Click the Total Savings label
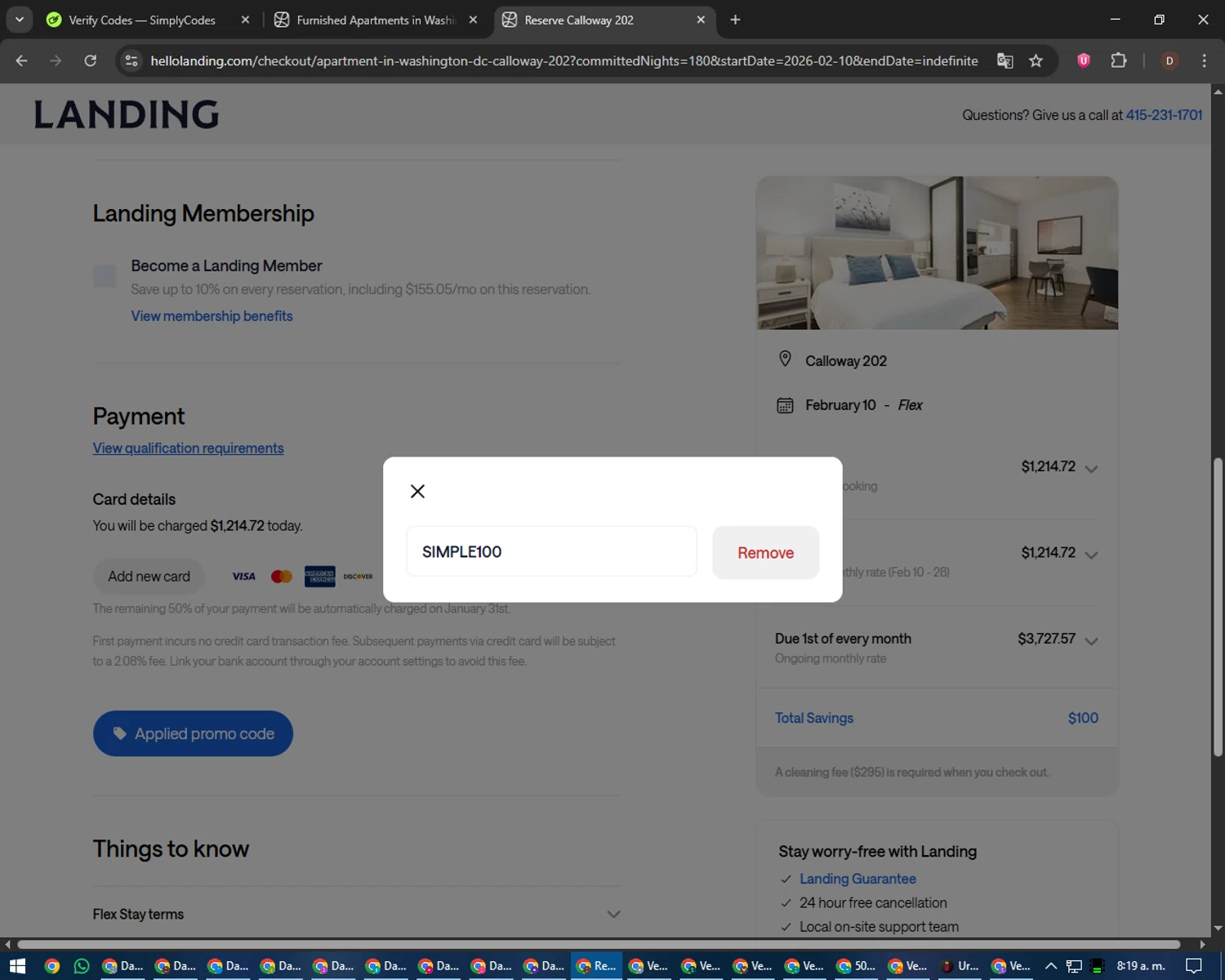The width and height of the screenshot is (1225, 980). (814, 718)
